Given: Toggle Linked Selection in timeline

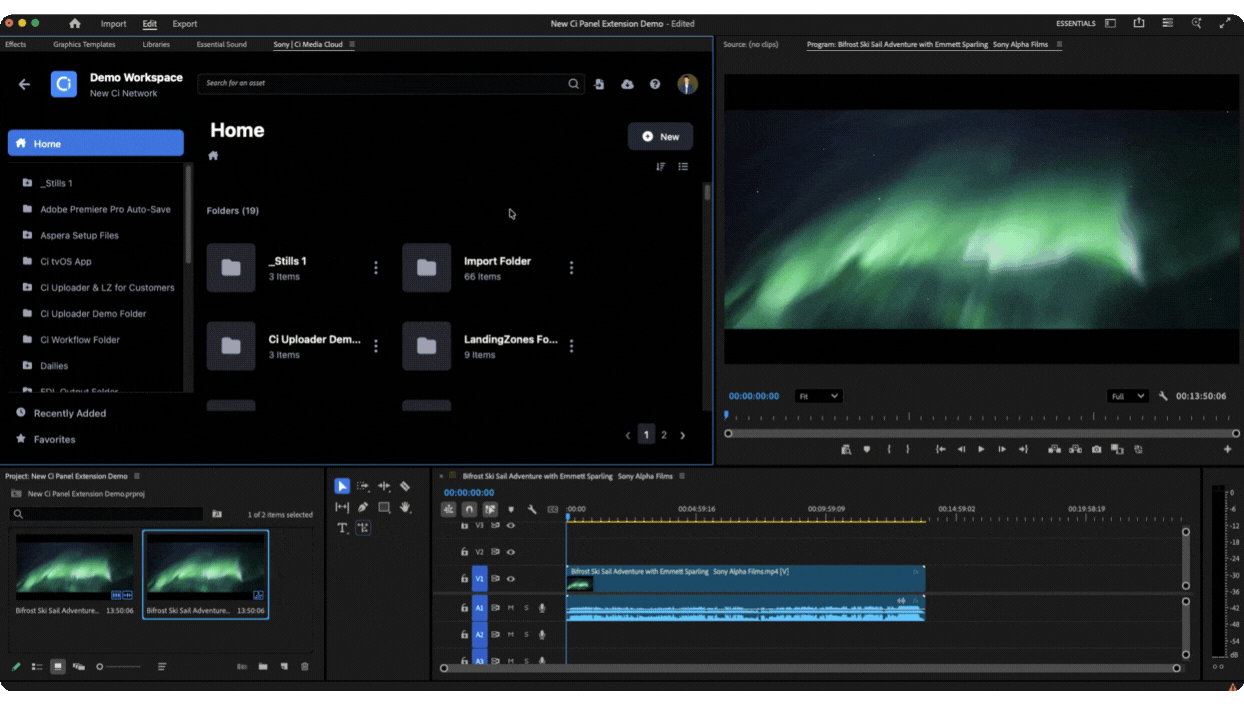Looking at the screenshot, I should pyautogui.click(x=490, y=510).
